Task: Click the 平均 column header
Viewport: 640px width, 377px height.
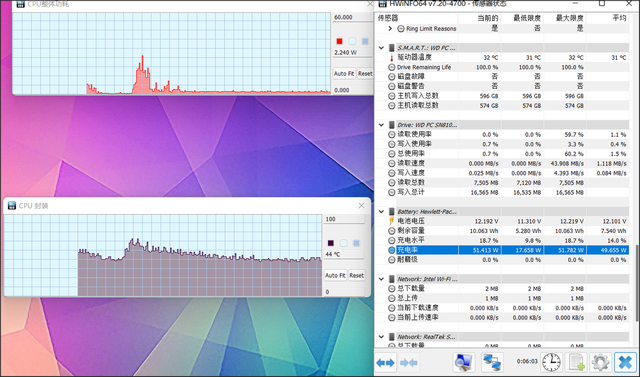Action: pyautogui.click(x=619, y=18)
